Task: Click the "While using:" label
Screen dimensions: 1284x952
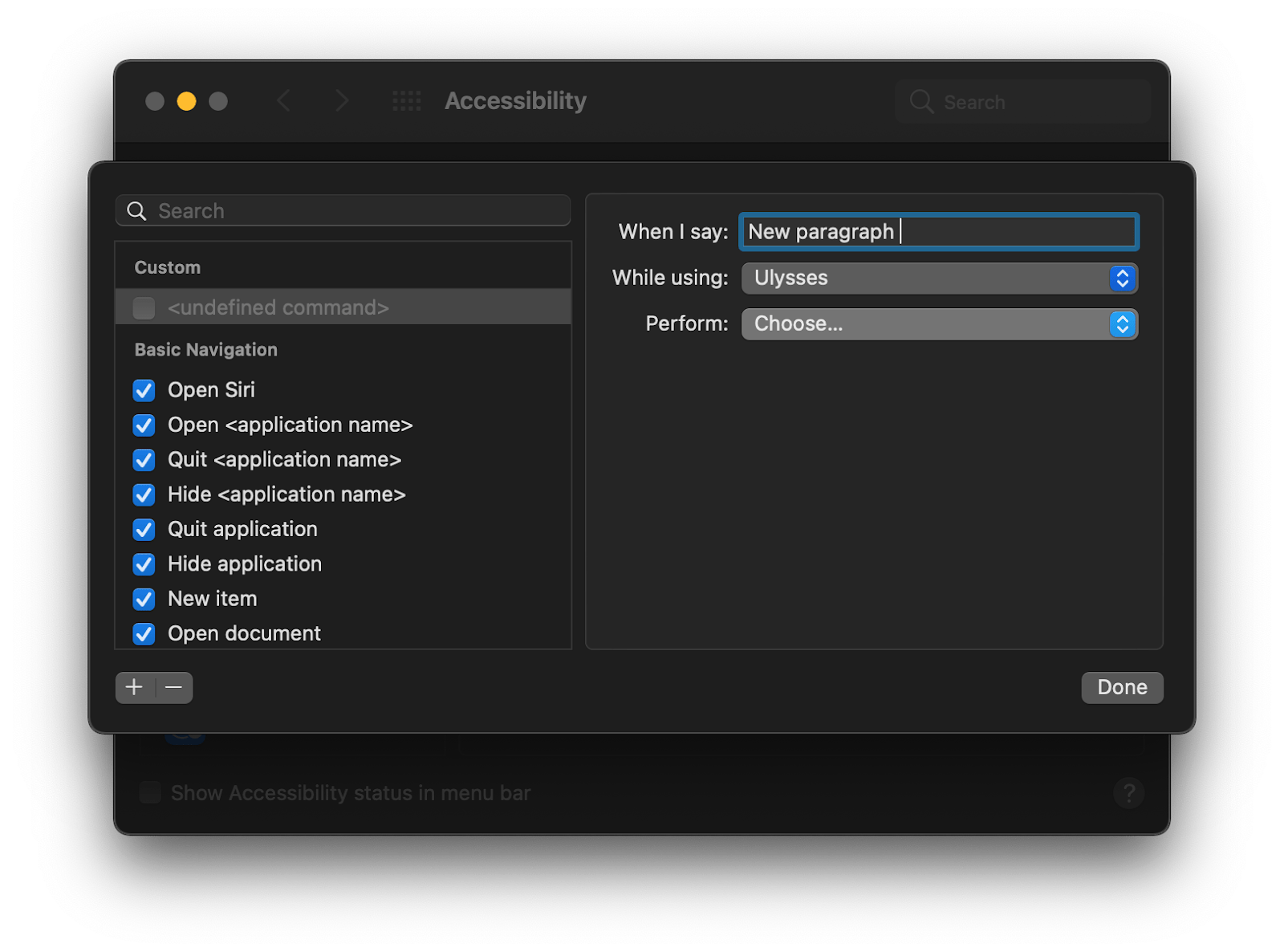Action: 670,278
